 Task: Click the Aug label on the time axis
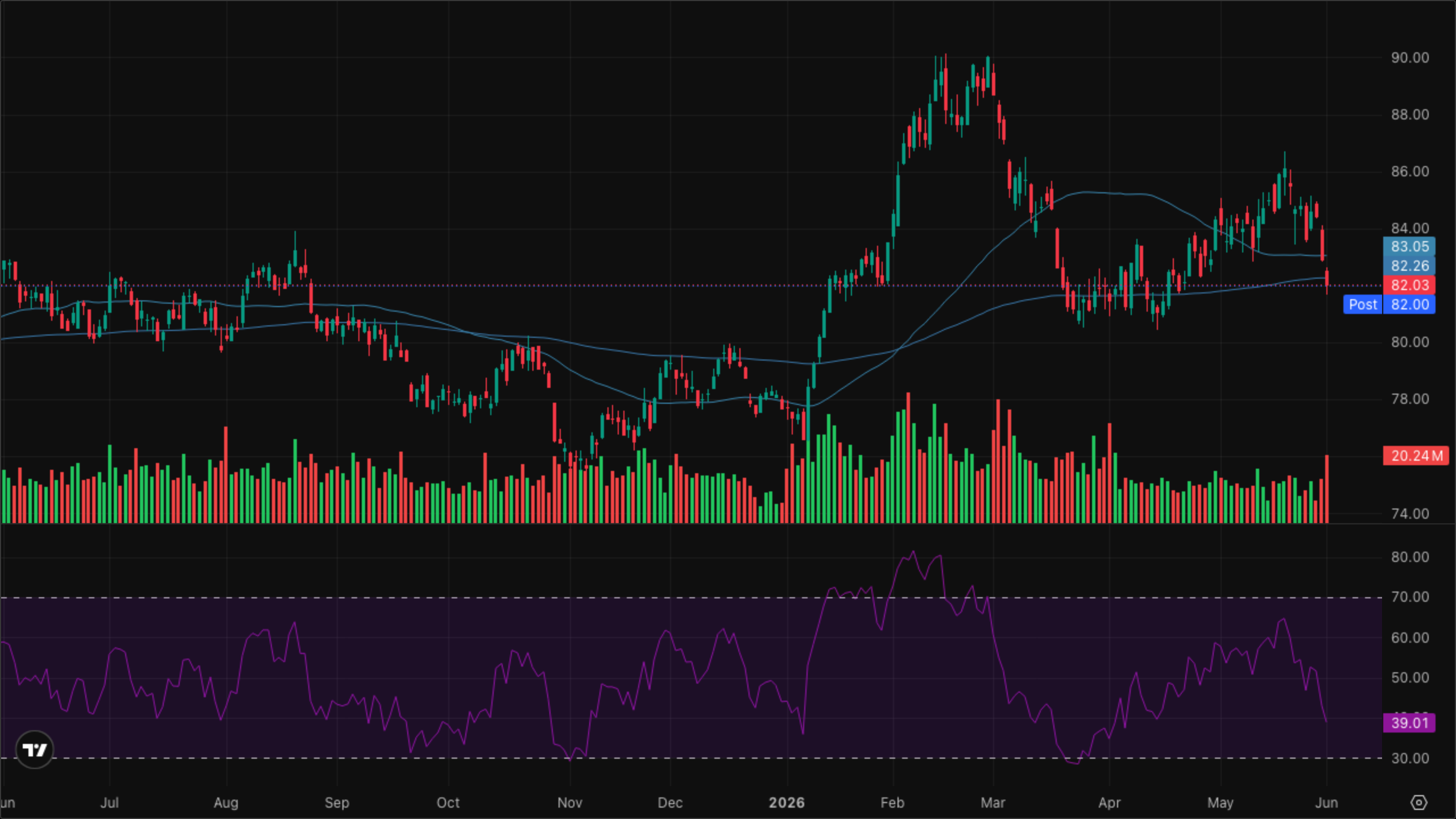tap(226, 803)
